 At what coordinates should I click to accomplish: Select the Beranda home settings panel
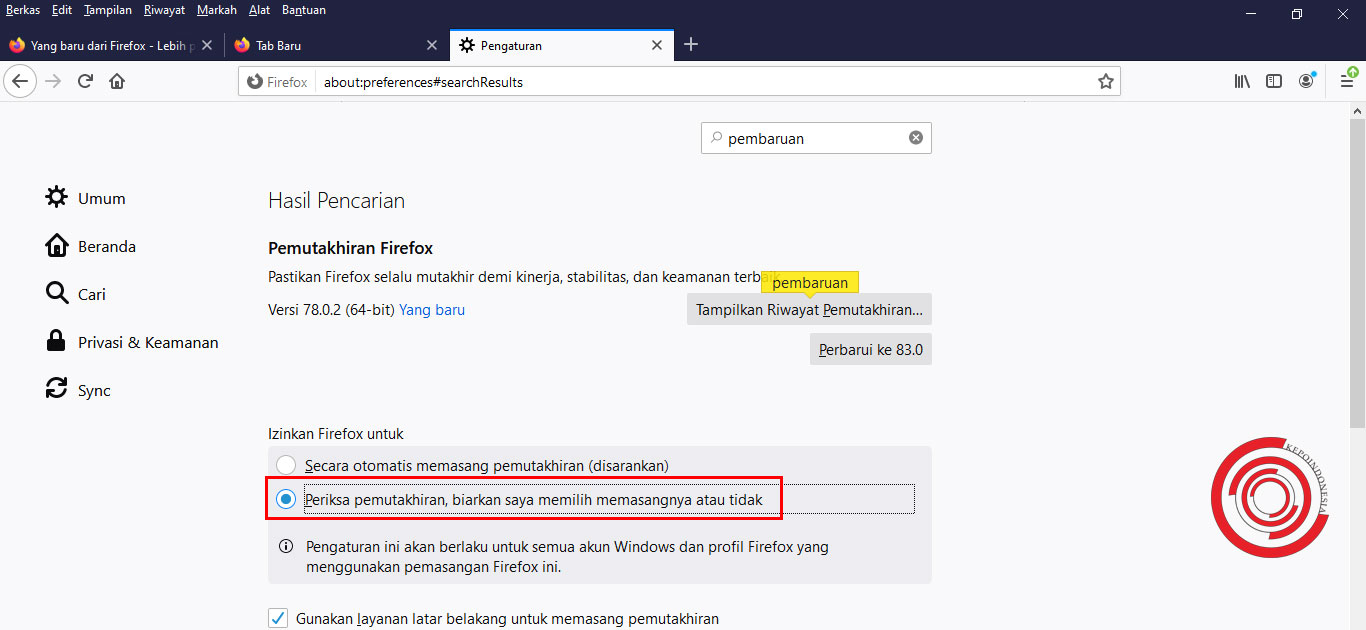107,245
